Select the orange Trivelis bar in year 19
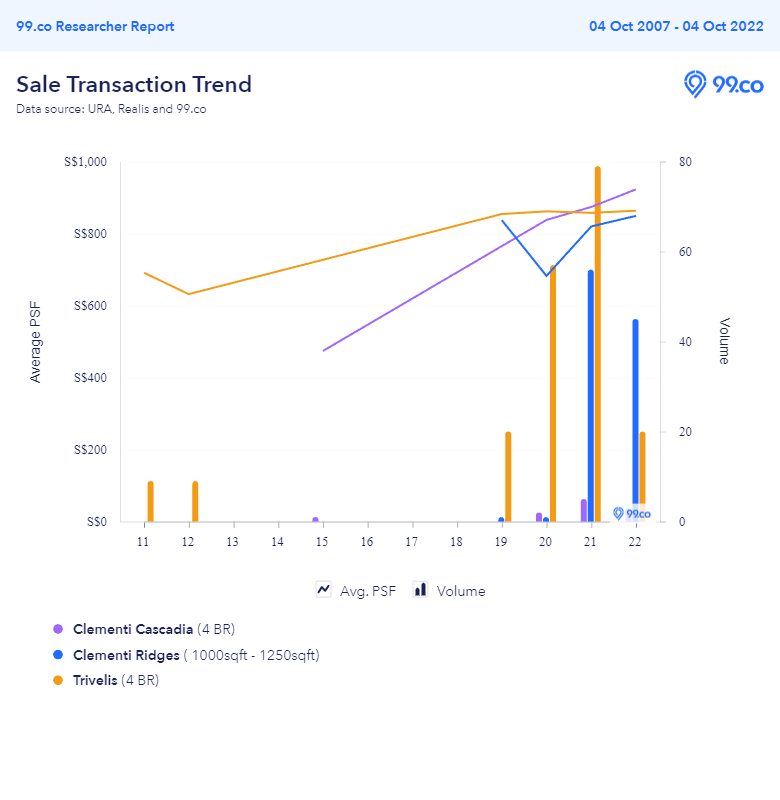The image size is (780, 800). pyautogui.click(x=508, y=477)
